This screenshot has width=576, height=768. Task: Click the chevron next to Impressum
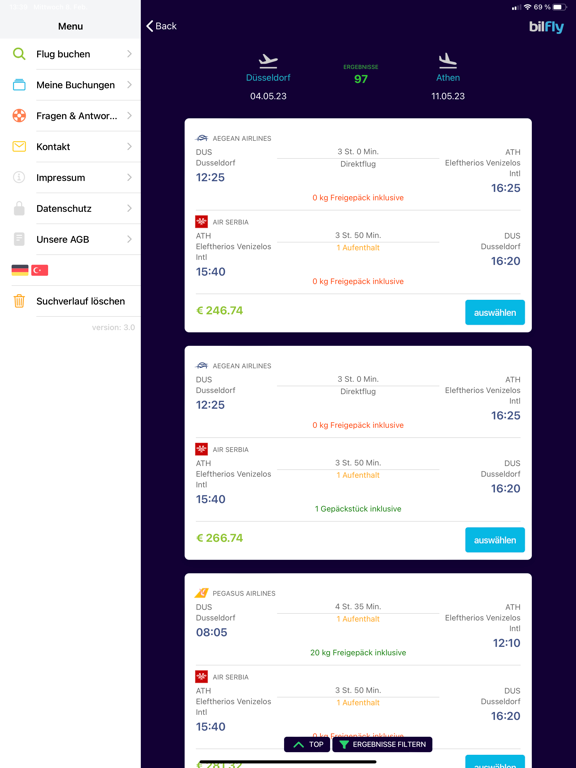coord(129,177)
